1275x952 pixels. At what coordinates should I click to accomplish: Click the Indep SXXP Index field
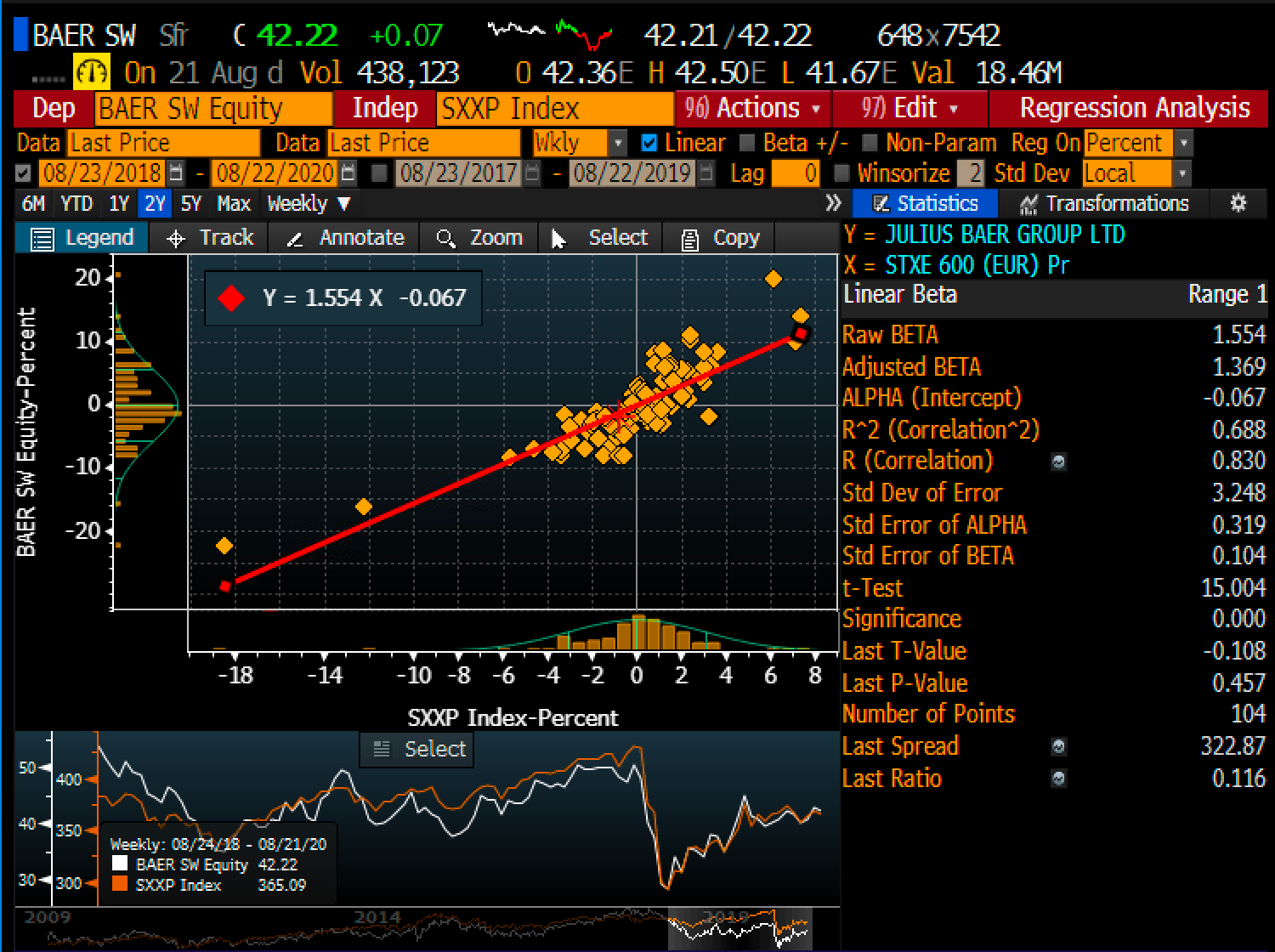click(x=555, y=109)
